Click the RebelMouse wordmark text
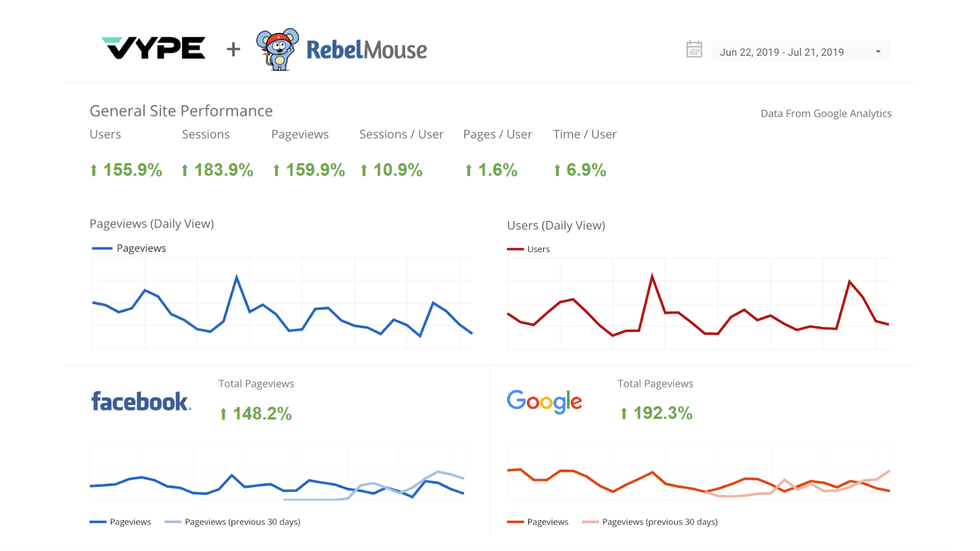This screenshot has height=551, width=980. 366,50
